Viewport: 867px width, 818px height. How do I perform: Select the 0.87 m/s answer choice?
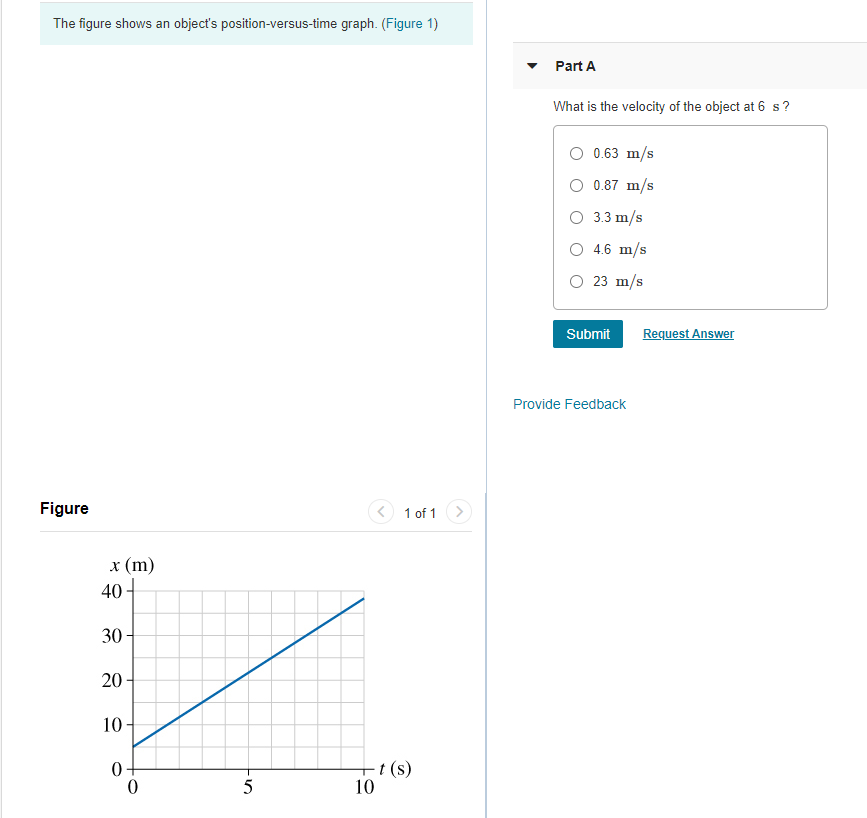coord(577,185)
